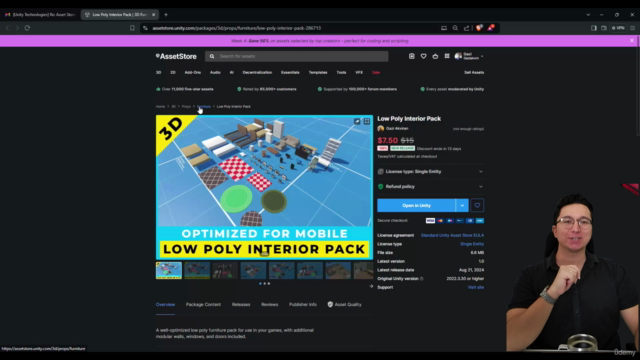
Task: Click the fullscreen icon on the preview image
Action: pyautogui.click(x=367, y=121)
